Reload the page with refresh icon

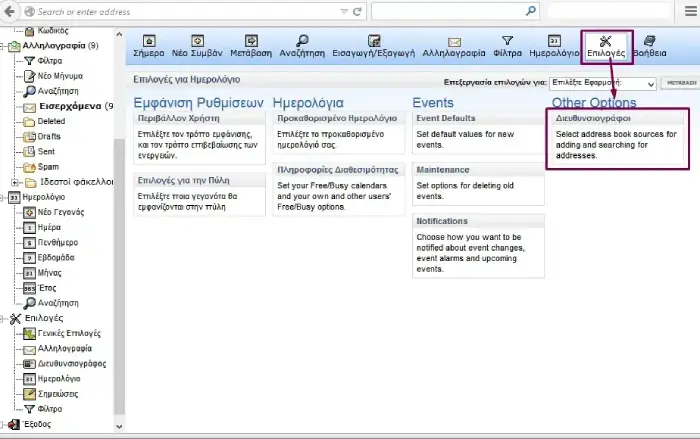357,12
